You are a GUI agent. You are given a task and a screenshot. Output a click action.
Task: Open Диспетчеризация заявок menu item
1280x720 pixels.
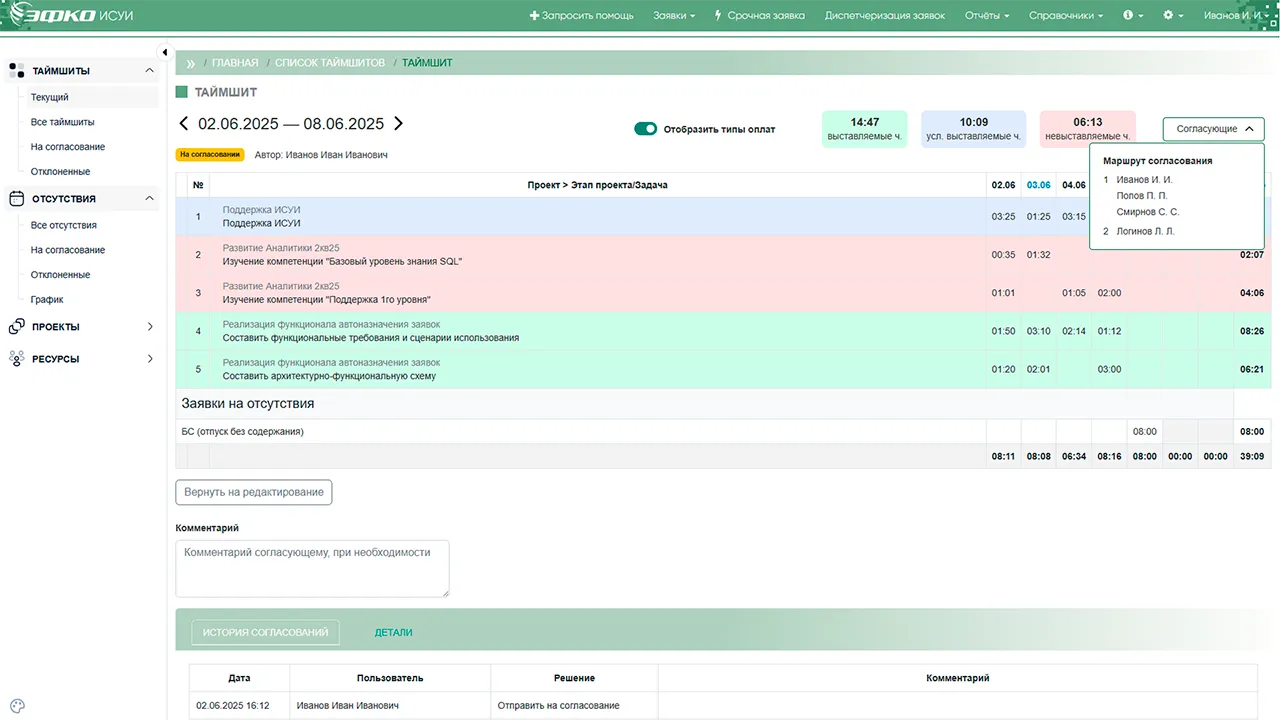[885, 16]
